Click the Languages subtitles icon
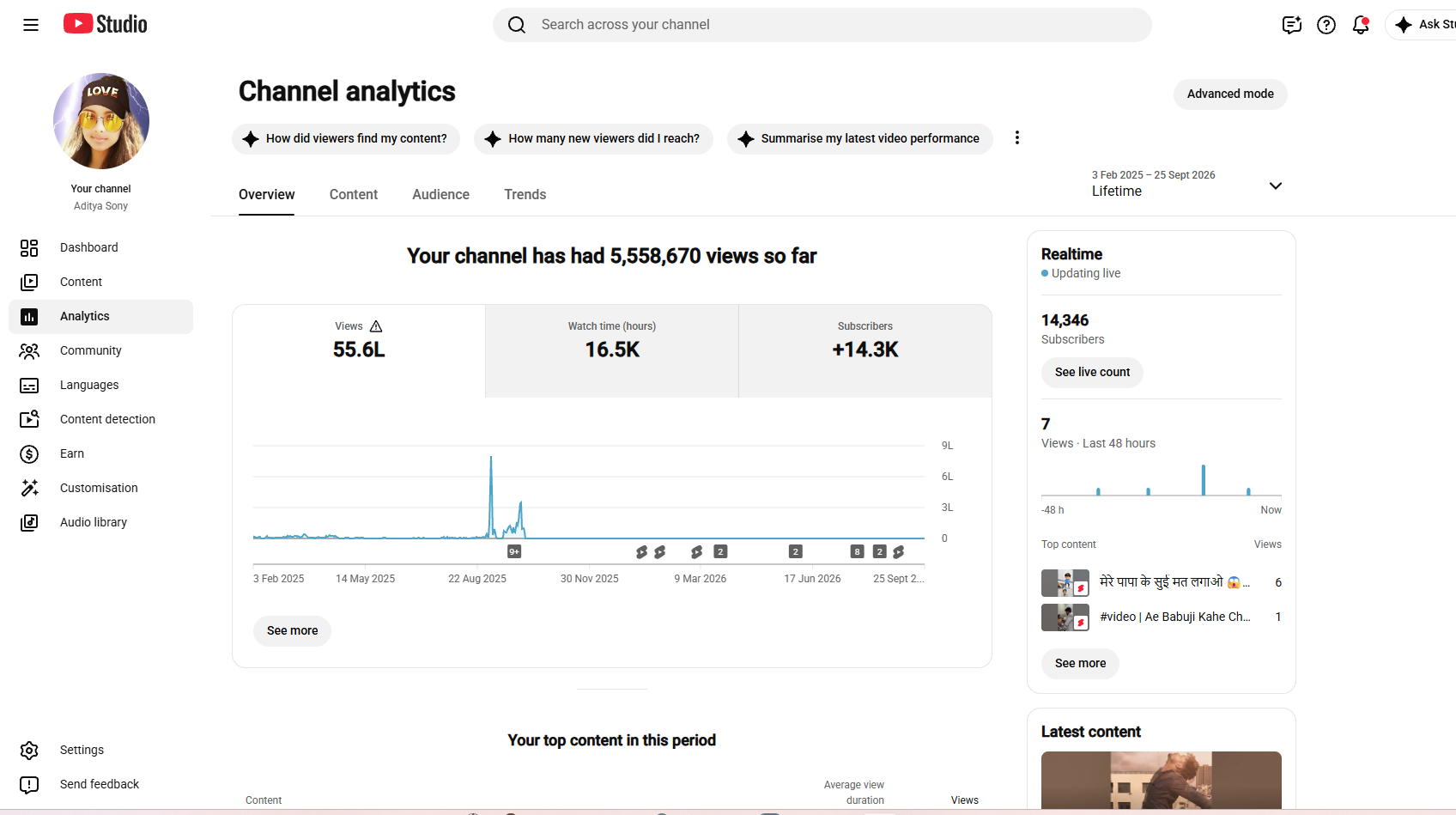 pos(29,386)
